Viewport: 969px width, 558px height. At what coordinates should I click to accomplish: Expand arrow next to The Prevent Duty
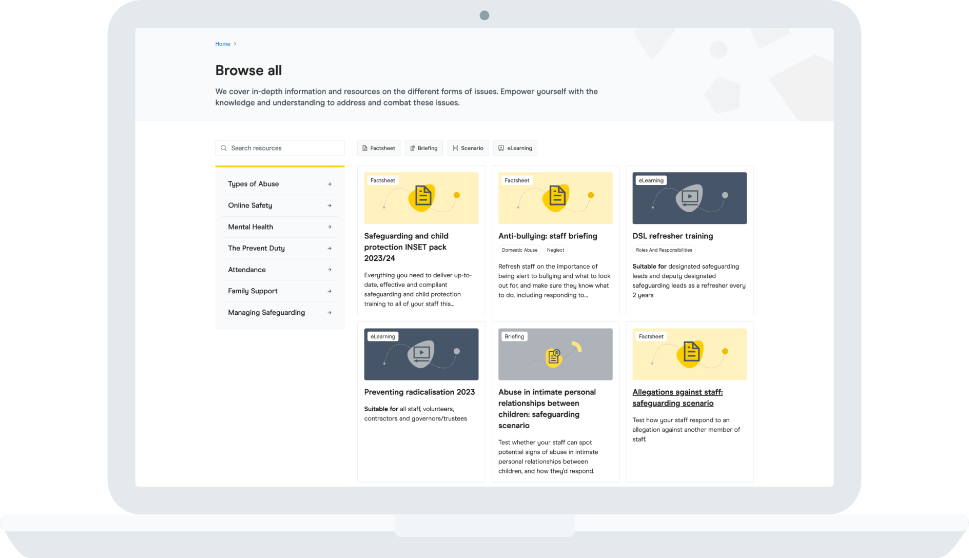[329, 248]
